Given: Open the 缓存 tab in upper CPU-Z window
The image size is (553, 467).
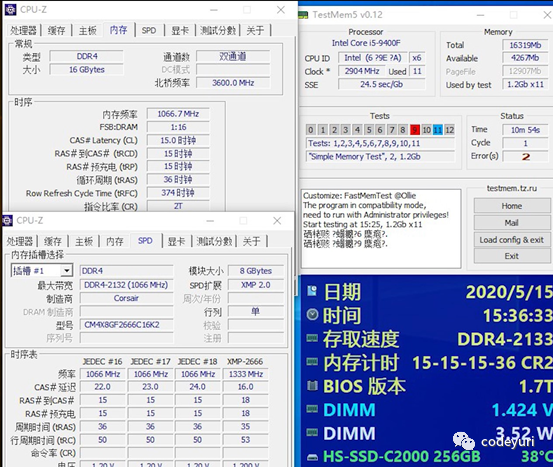Looking at the screenshot, I should 56,31.
